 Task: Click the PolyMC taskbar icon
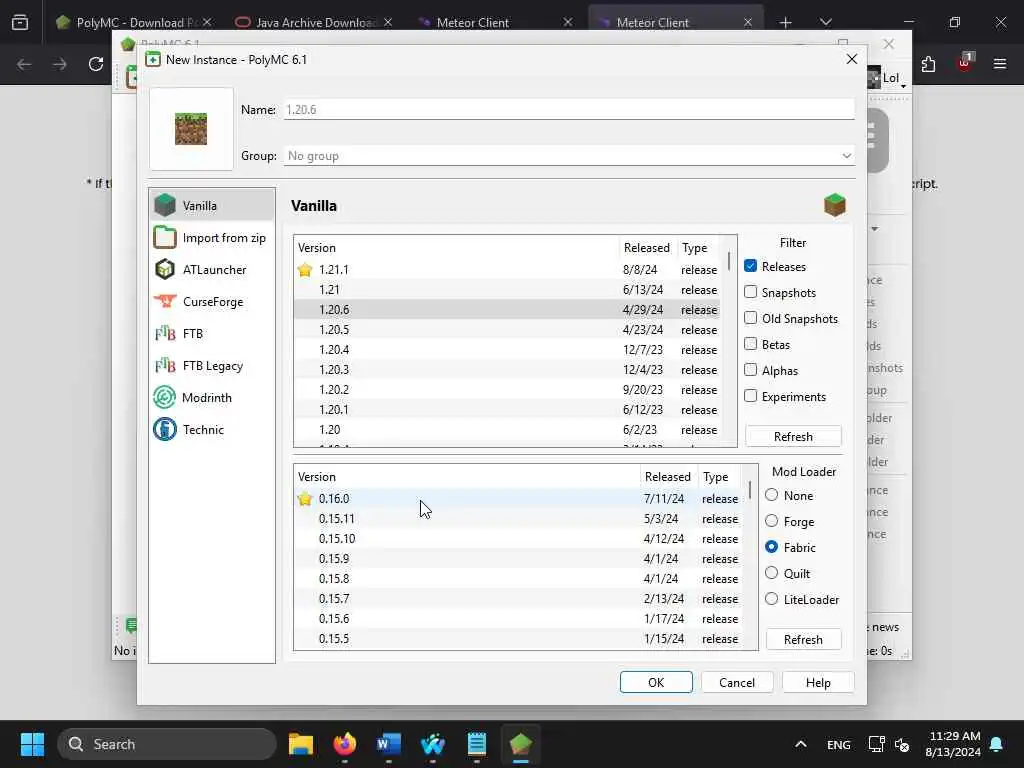(x=520, y=744)
